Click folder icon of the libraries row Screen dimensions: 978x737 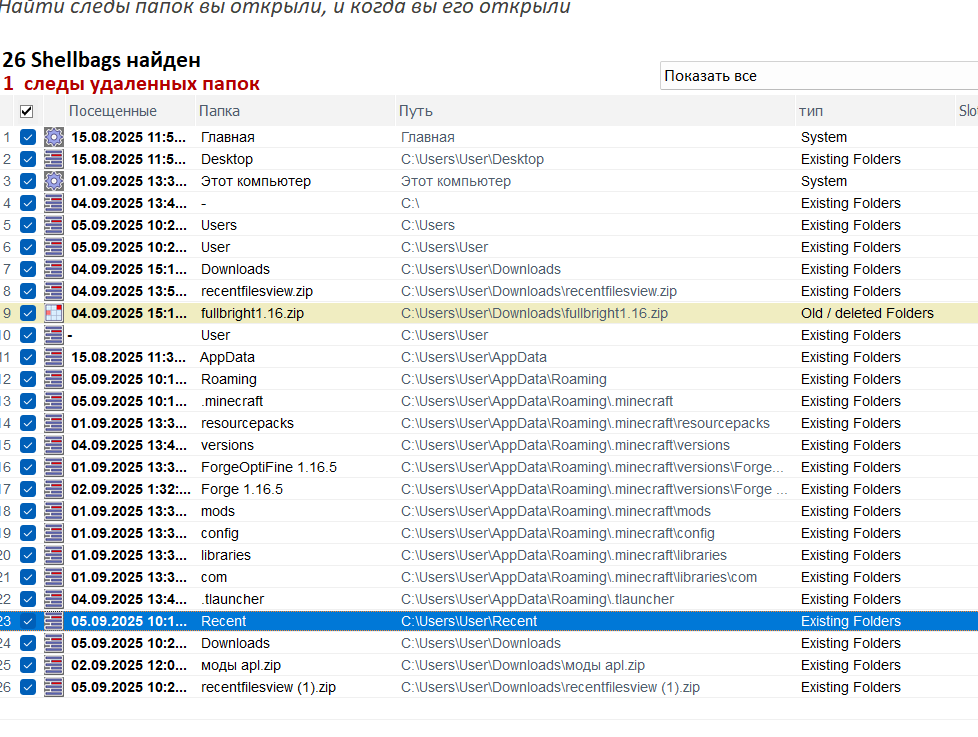tap(54, 555)
